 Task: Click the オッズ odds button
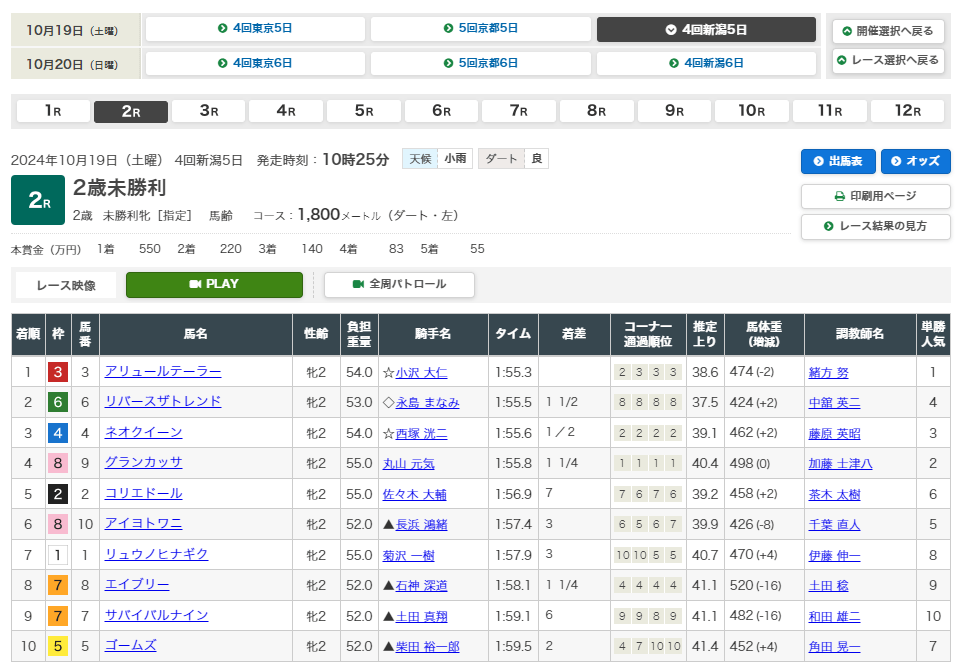click(915, 161)
